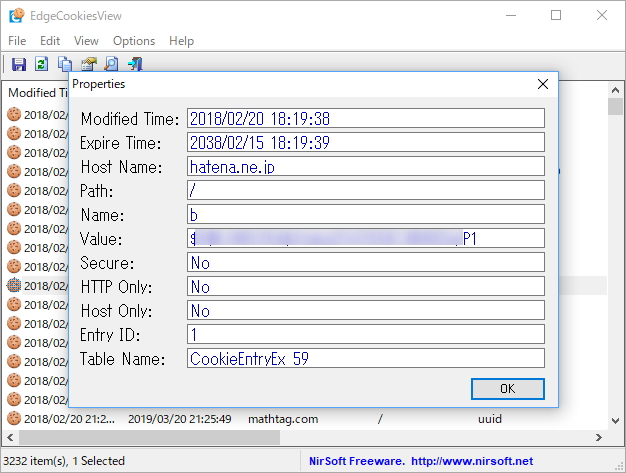The image size is (626, 473).
Task: Close the Properties dialog
Action: click(543, 84)
